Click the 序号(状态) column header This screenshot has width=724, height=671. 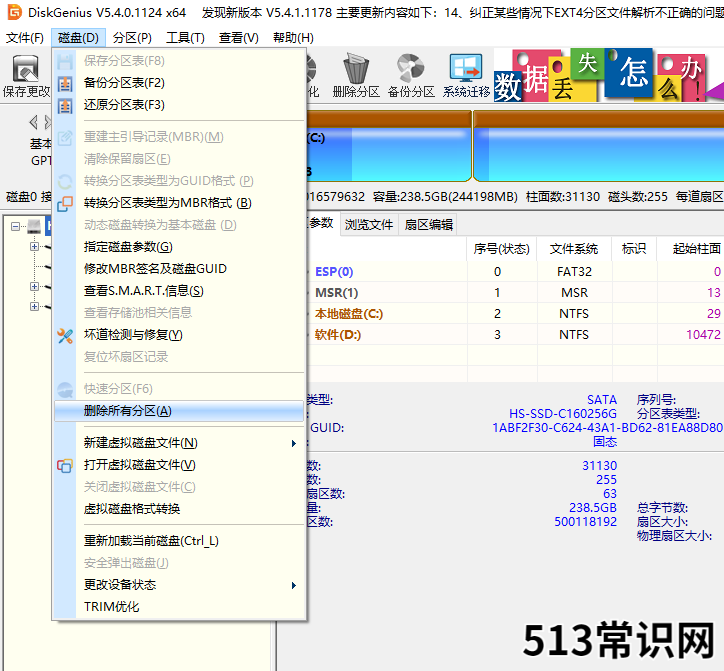pos(501,249)
